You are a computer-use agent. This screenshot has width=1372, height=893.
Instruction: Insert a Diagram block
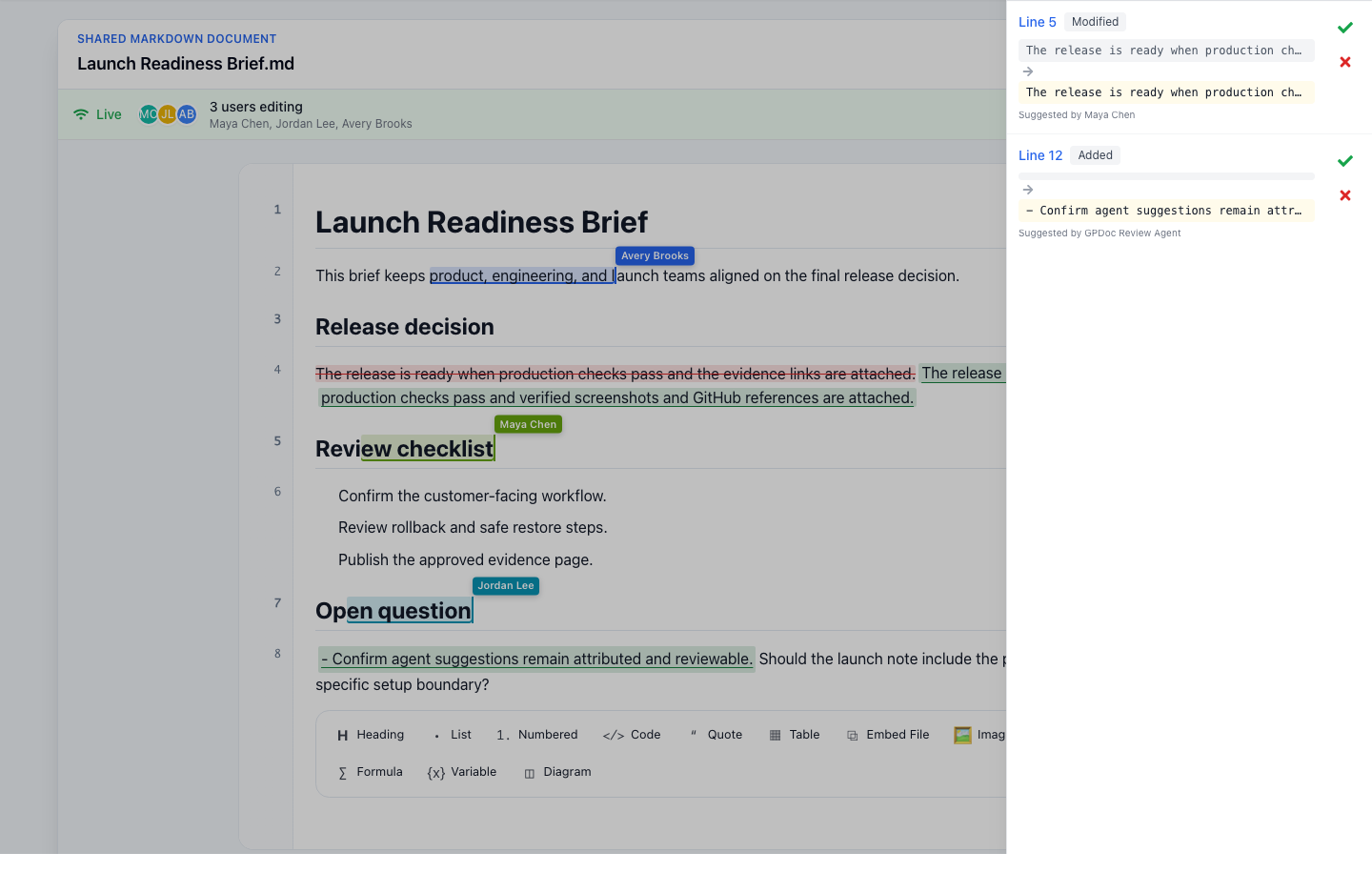coord(557,772)
